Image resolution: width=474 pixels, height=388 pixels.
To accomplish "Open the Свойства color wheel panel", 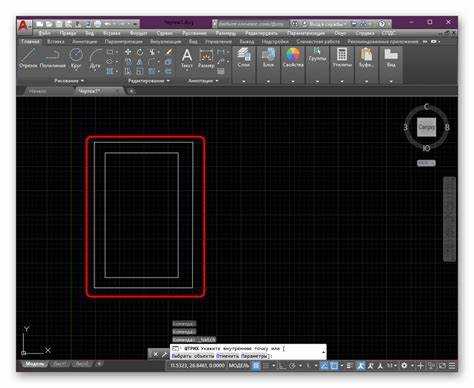I will [293, 57].
